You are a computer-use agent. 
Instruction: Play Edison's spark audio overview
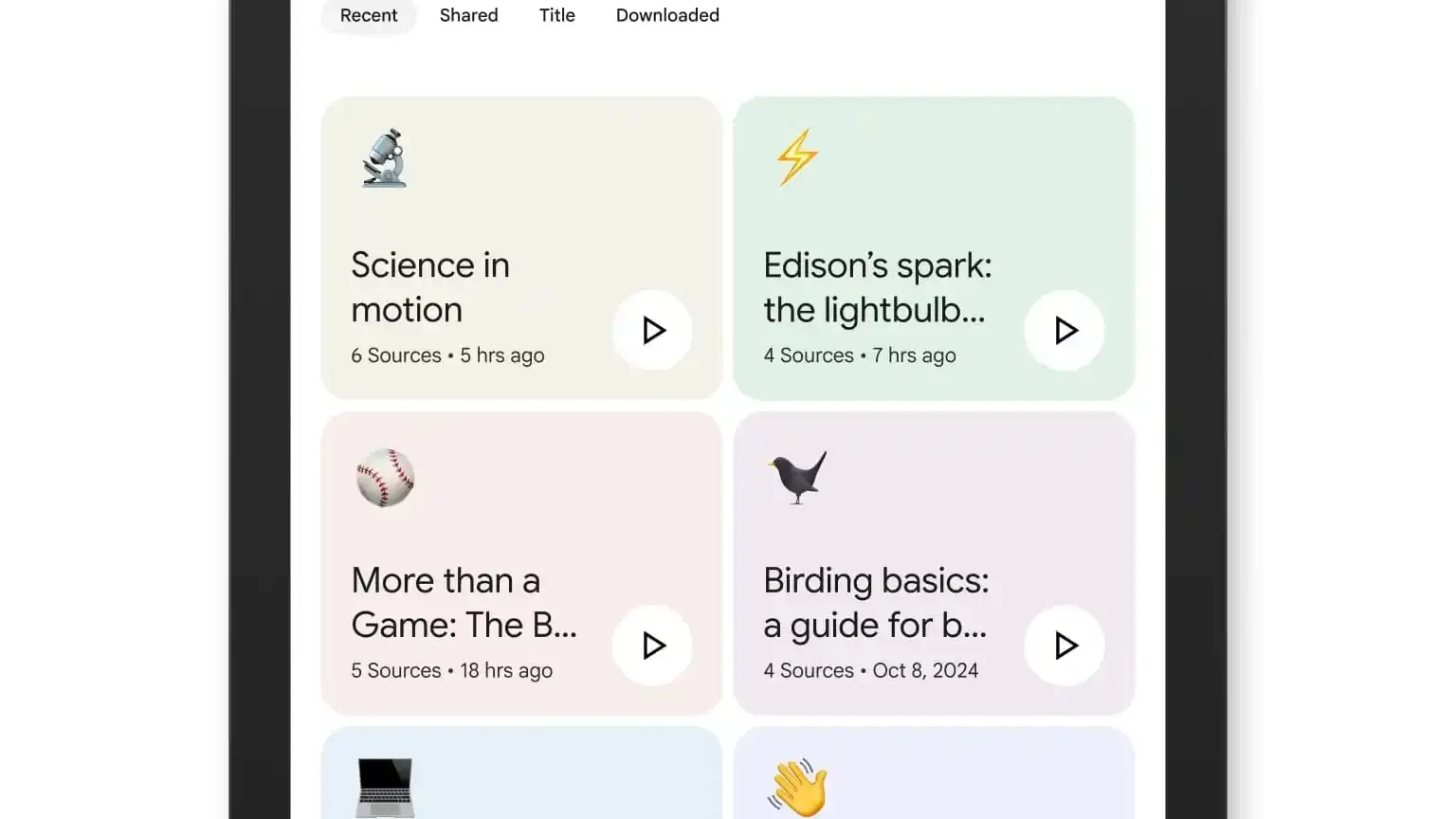pyautogui.click(x=1065, y=330)
